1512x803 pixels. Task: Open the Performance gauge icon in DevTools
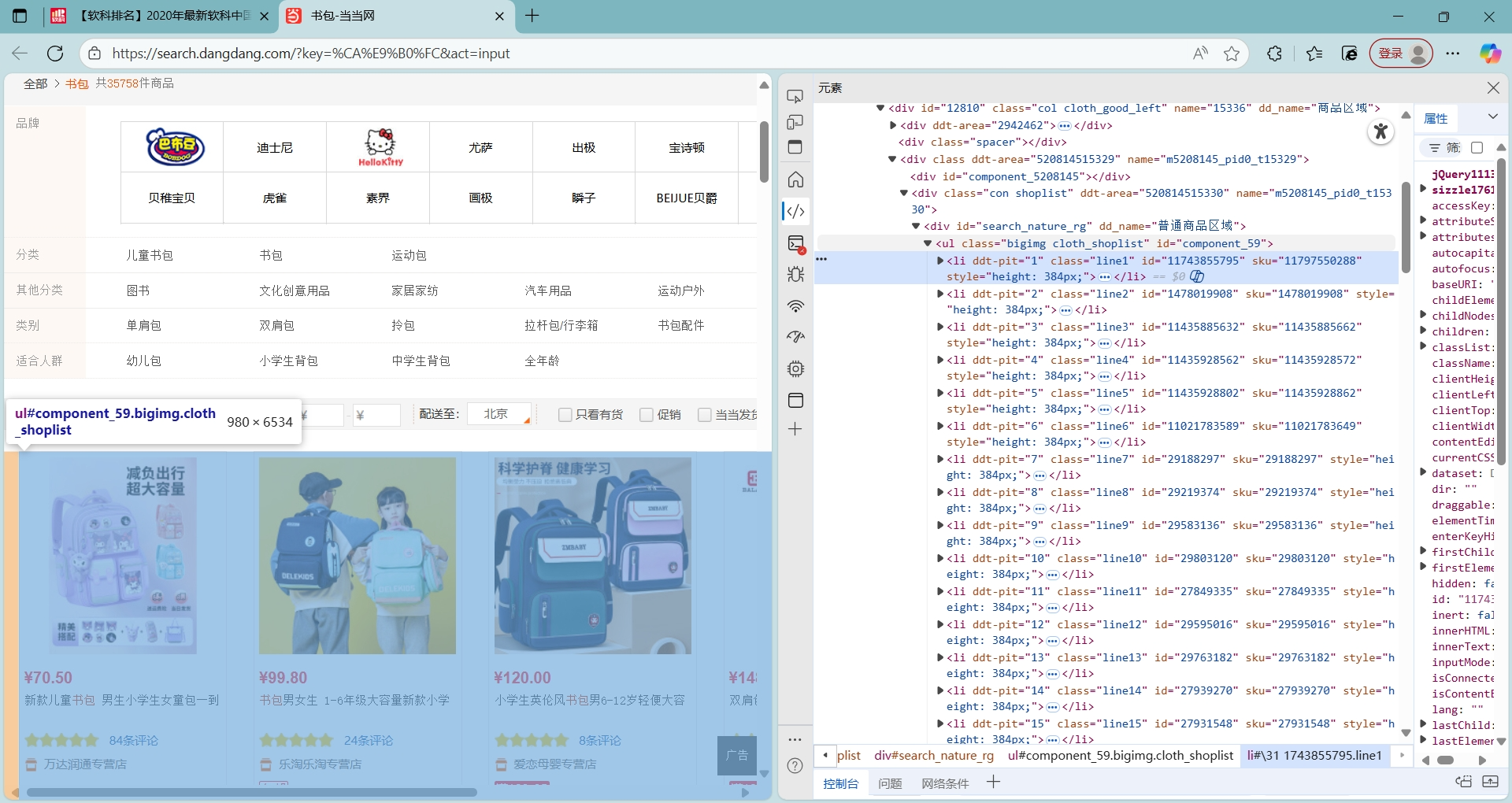coord(795,337)
